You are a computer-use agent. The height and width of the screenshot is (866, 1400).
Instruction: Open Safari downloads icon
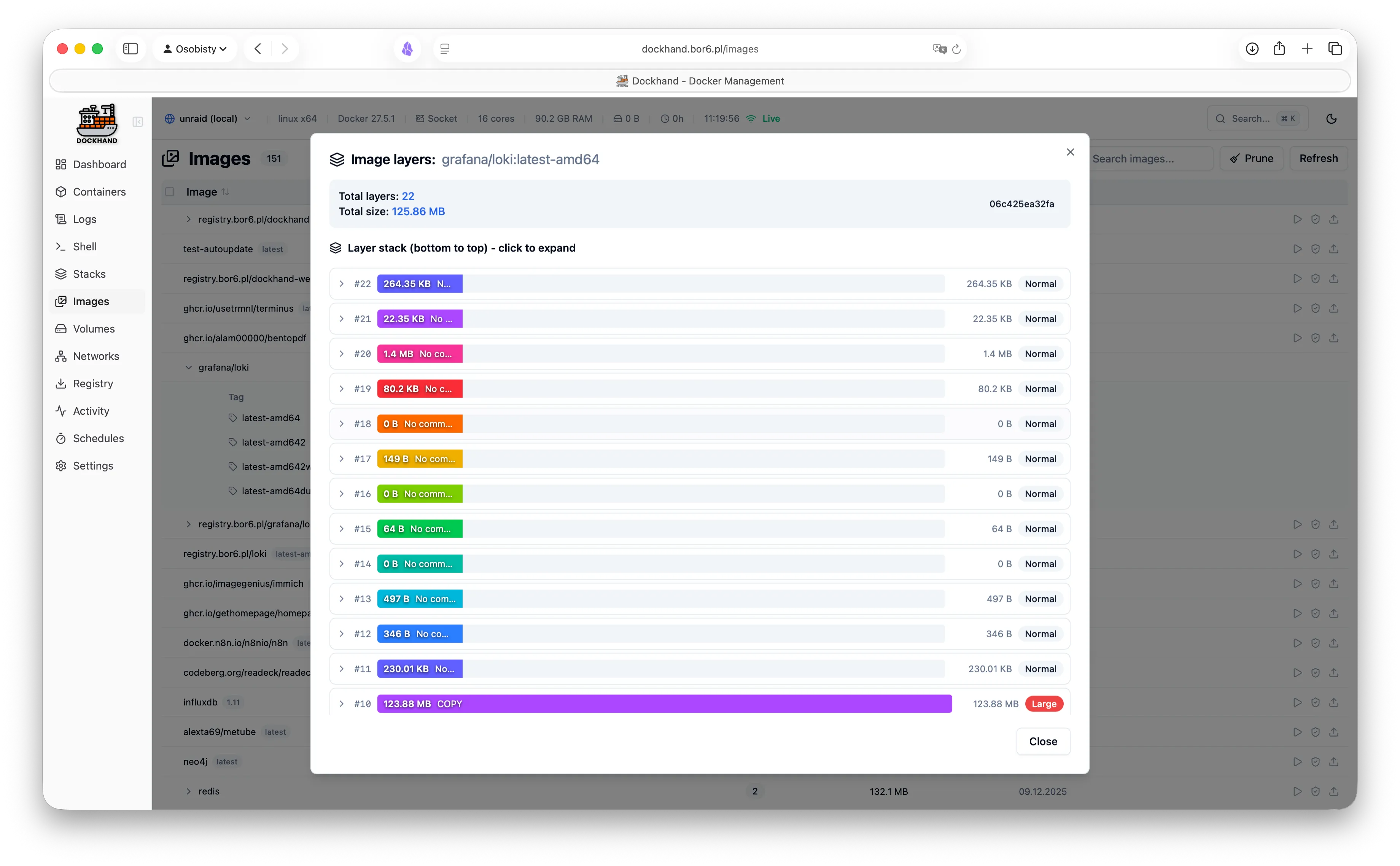pyautogui.click(x=1252, y=49)
